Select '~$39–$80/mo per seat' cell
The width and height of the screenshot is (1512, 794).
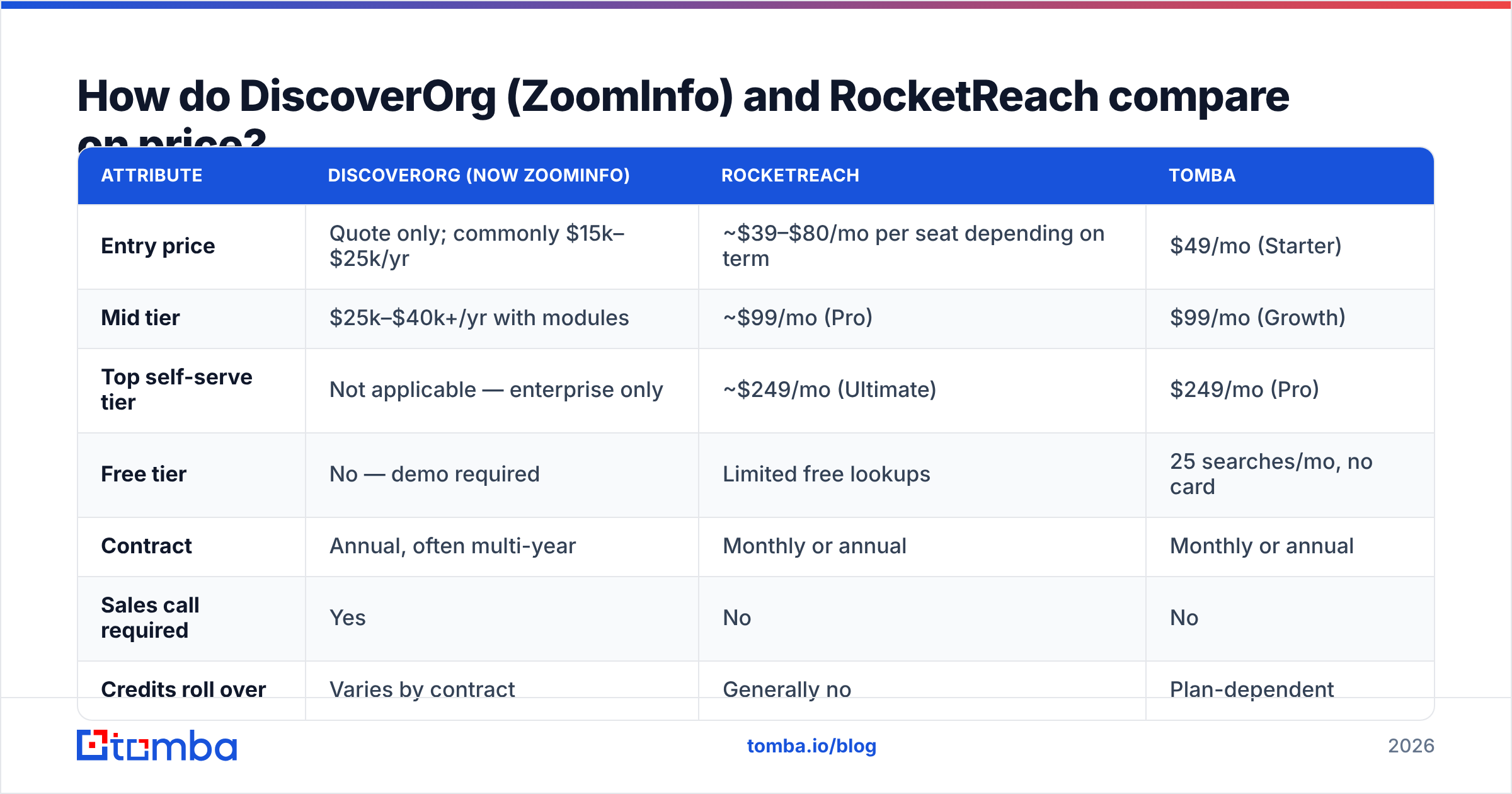[922, 246]
